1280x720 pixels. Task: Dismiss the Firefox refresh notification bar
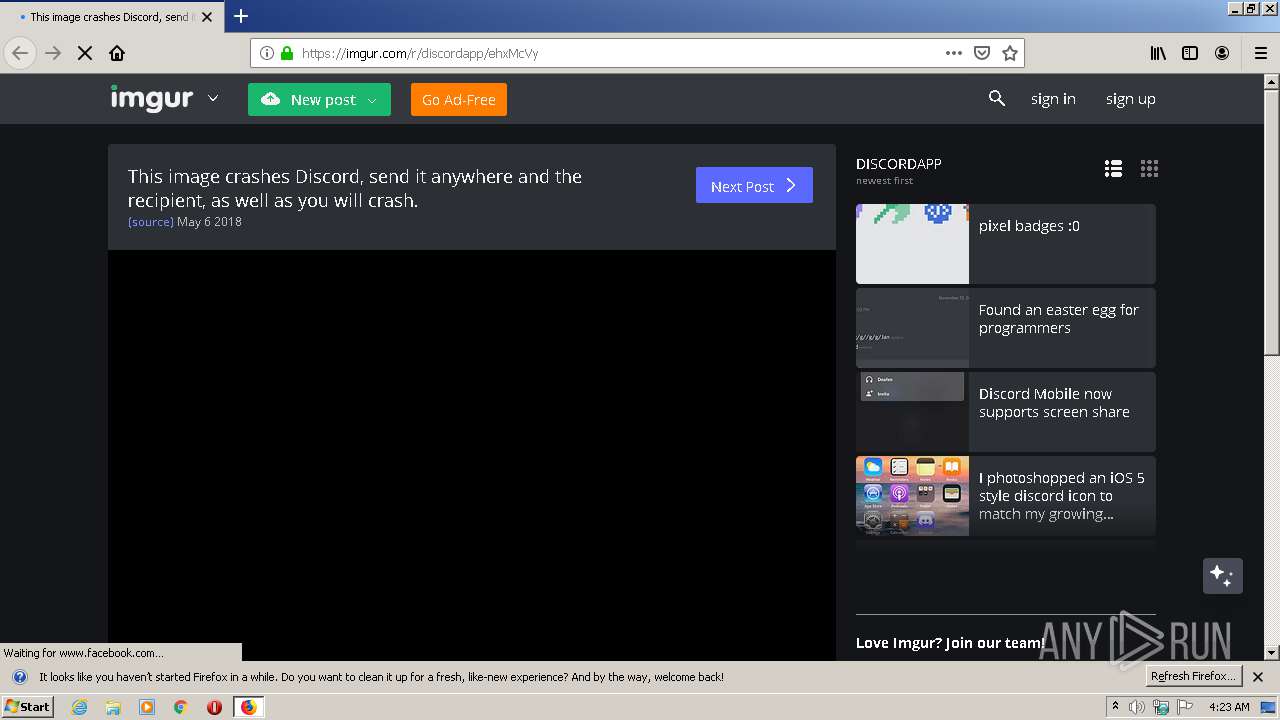pos(1258,677)
